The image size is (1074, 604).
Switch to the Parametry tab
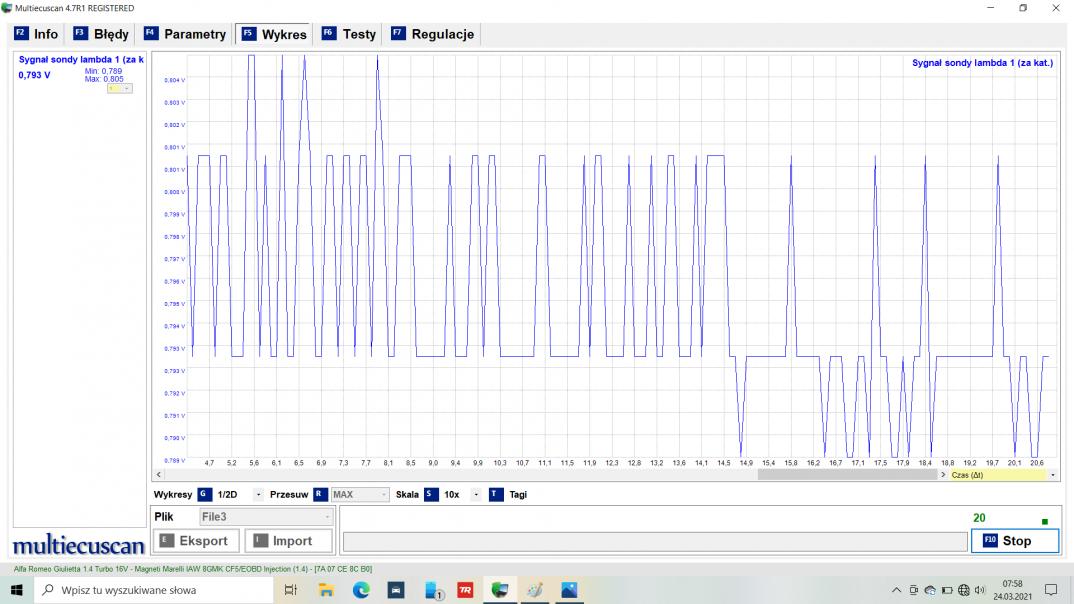tap(185, 34)
